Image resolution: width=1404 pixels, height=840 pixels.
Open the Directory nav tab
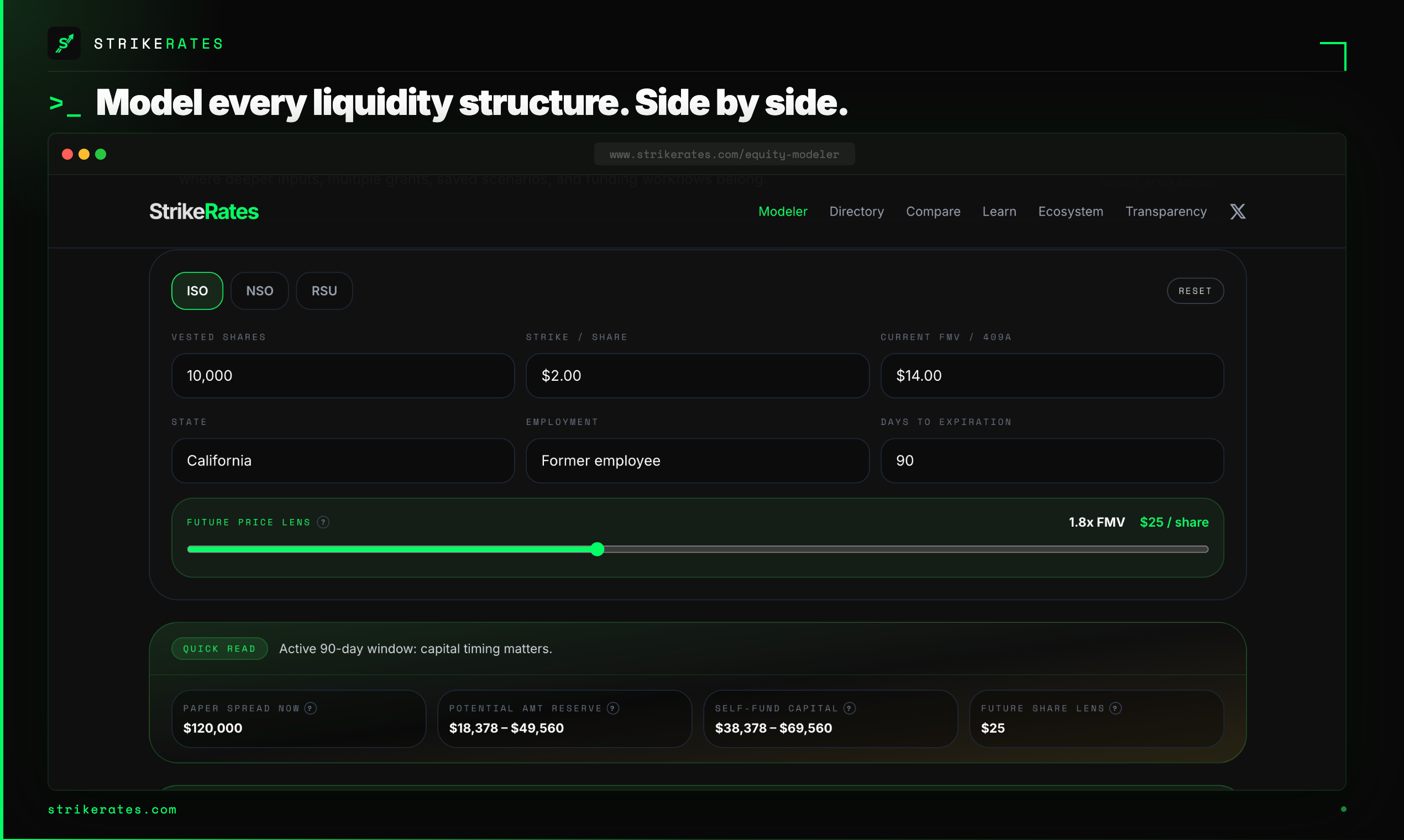856,211
